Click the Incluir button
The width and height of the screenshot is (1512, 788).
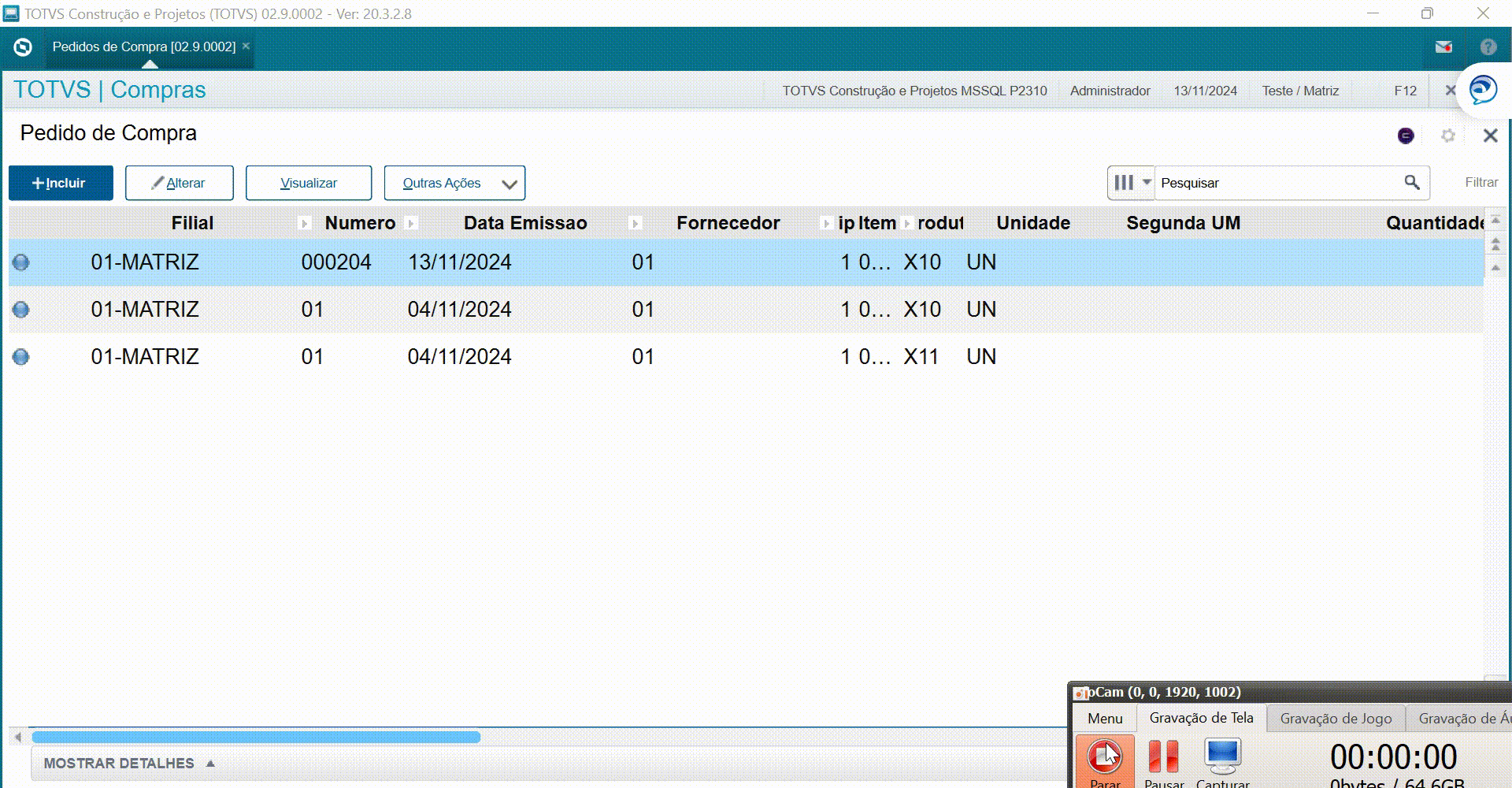(61, 183)
